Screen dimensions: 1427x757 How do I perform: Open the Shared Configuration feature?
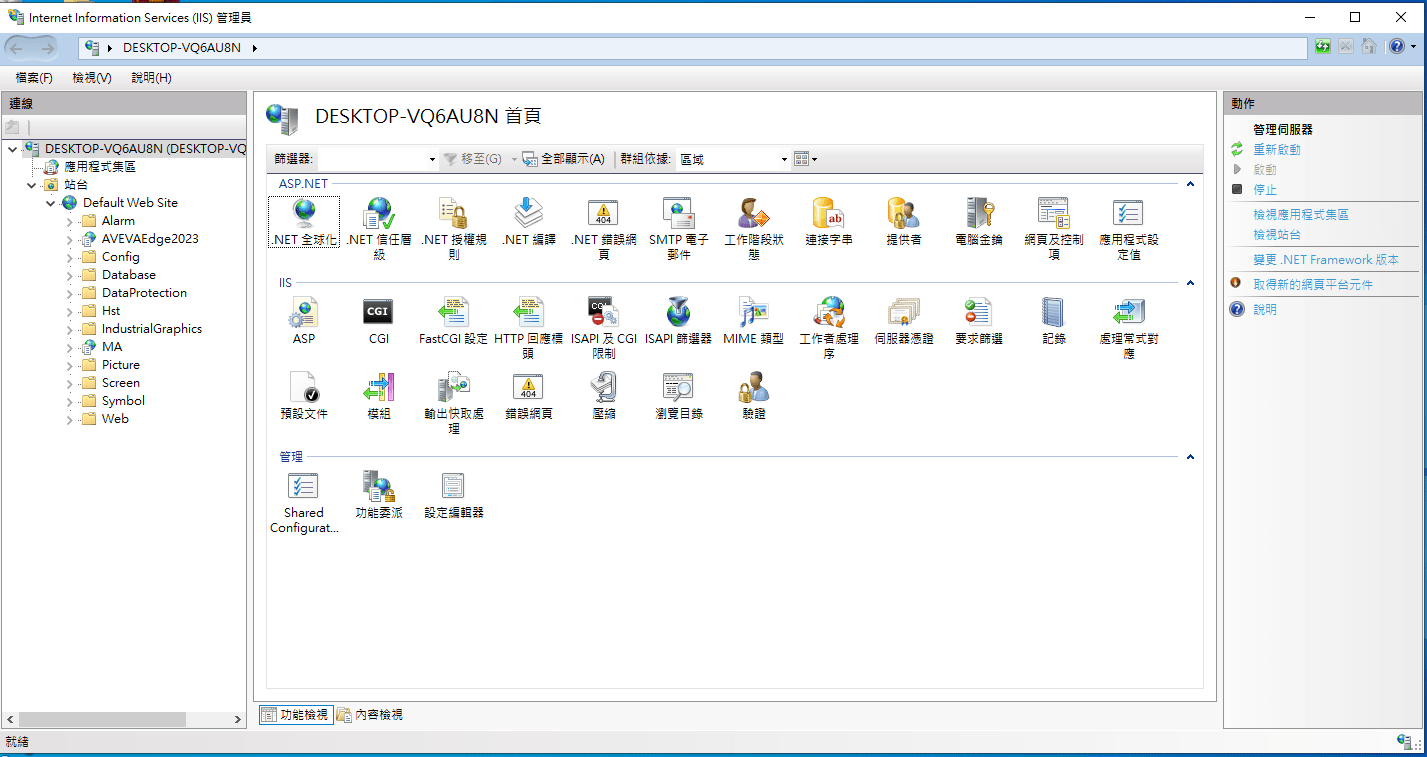coord(304,502)
